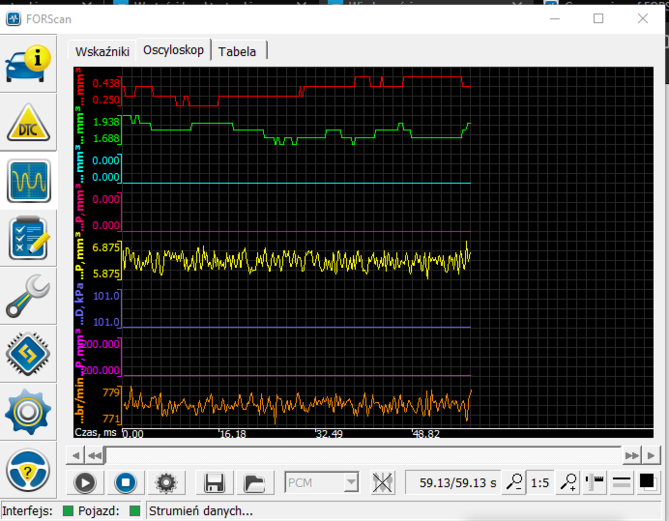Maximize the FORScan window

pos(598,18)
